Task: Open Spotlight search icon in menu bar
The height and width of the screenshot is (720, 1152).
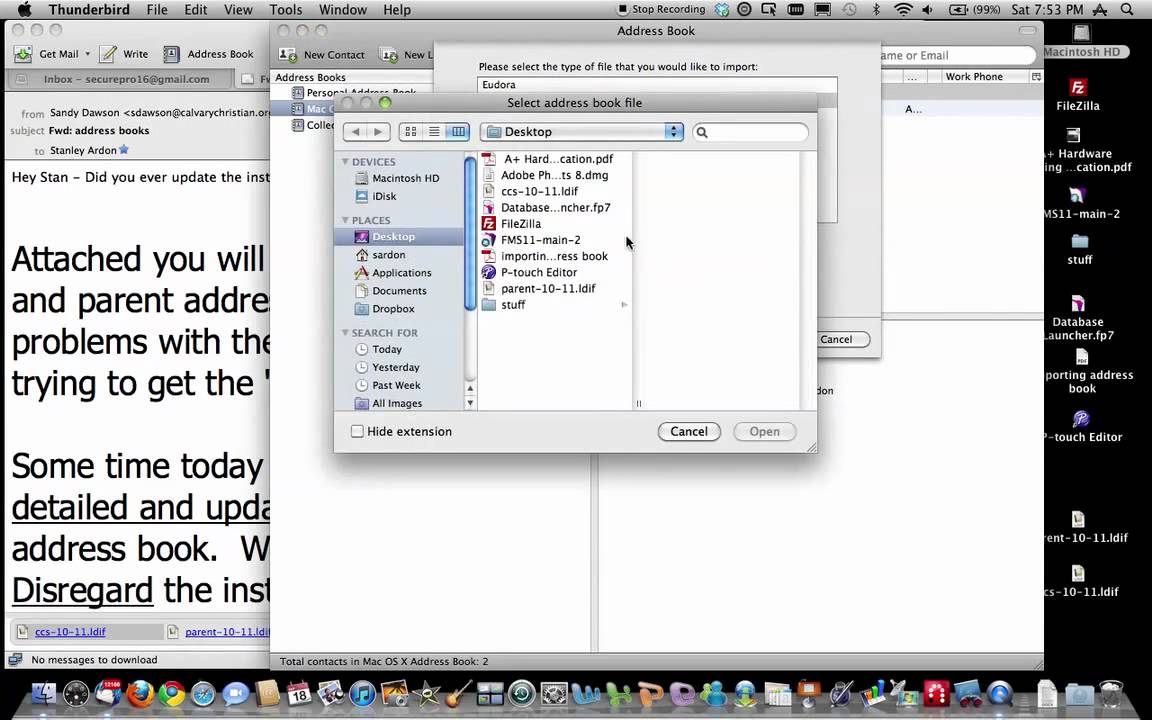Action: pos(1127,10)
